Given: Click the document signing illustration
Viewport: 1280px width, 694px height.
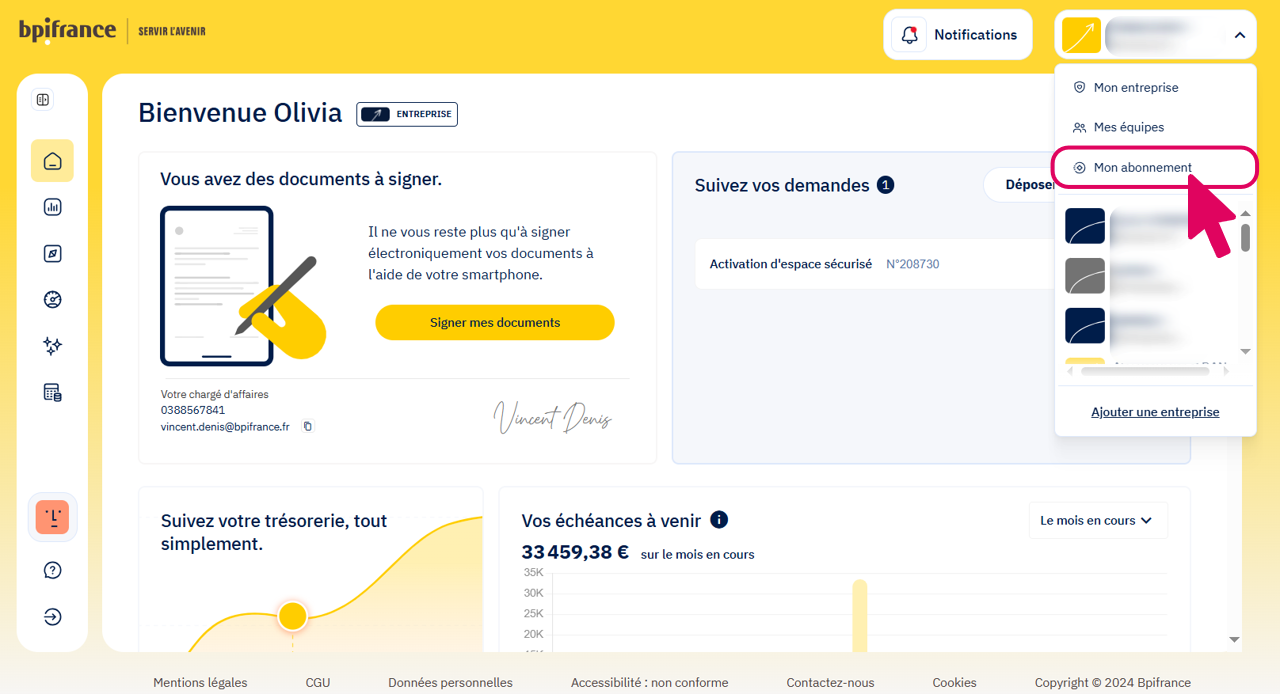Looking at the screenshot, I should tap(243, 286).
